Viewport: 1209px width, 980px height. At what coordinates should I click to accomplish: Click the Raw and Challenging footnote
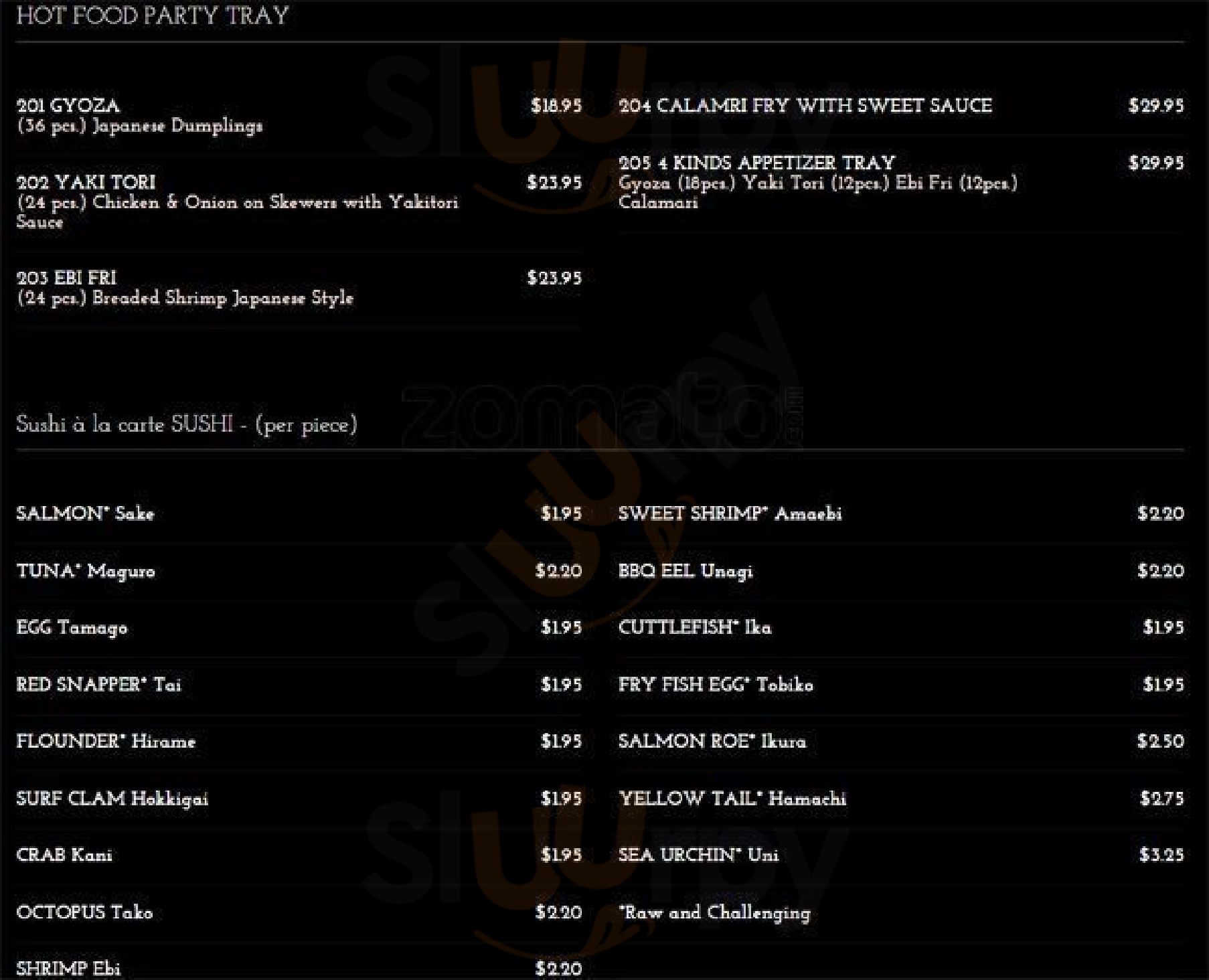tap(714, 912)
